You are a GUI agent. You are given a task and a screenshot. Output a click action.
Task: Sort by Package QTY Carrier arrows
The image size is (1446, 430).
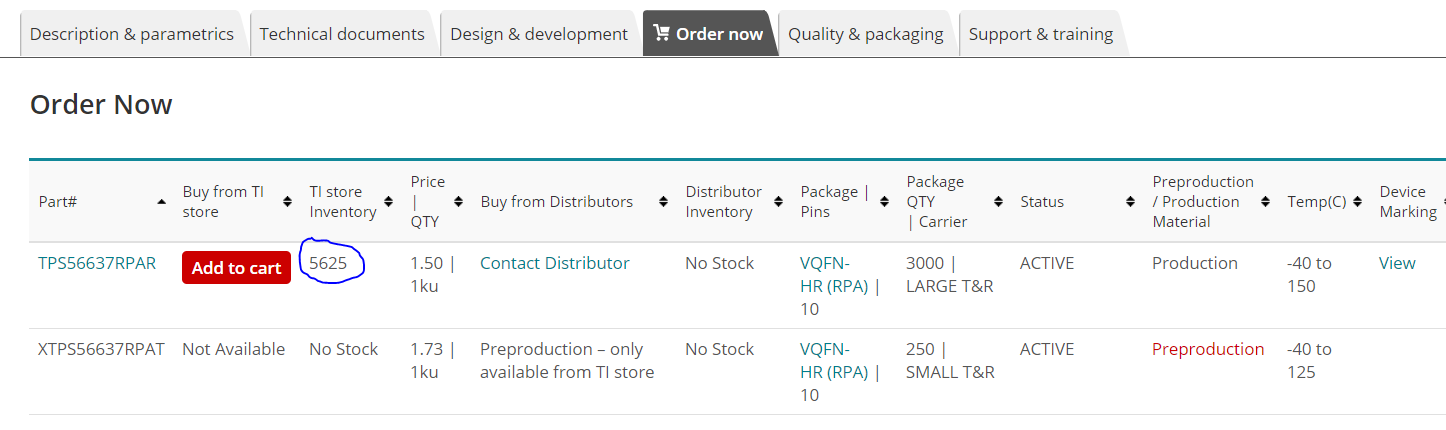point(998,202)
